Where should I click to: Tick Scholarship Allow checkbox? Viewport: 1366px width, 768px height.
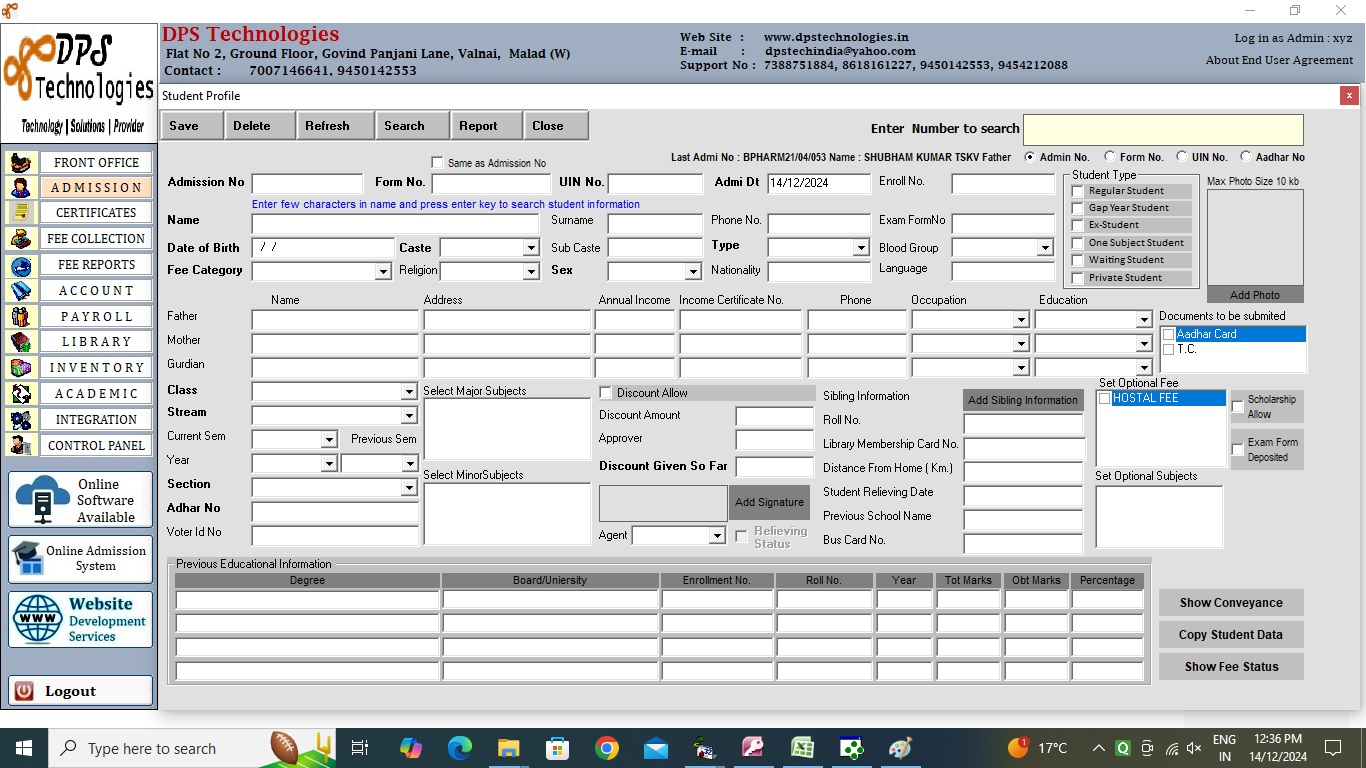(1238, 406)
